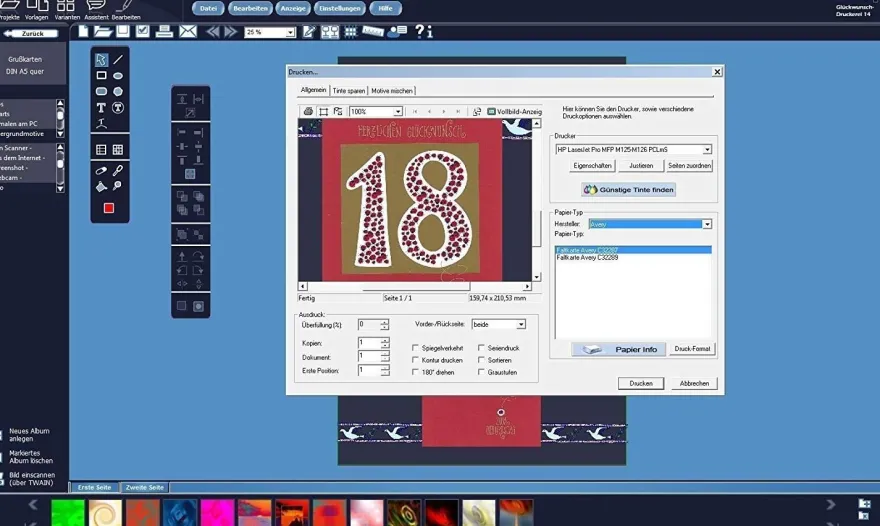Image resolution: width=880 pixels, height=526 pixels.
Task: Enable the Kontur drucken checkbox
Action: click(x=415, y=360)
